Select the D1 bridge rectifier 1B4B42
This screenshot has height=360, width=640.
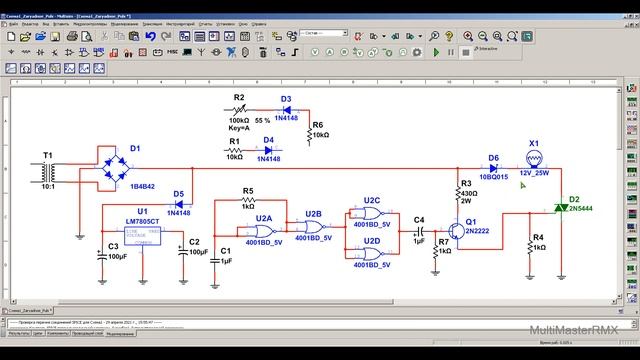click(115, 169)
